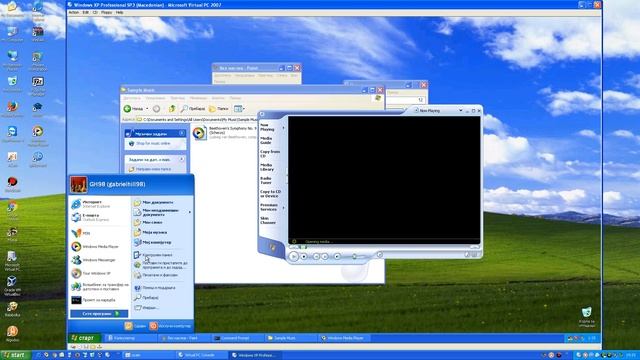Launch MSN from the Start menu

[x=99, y=233]
